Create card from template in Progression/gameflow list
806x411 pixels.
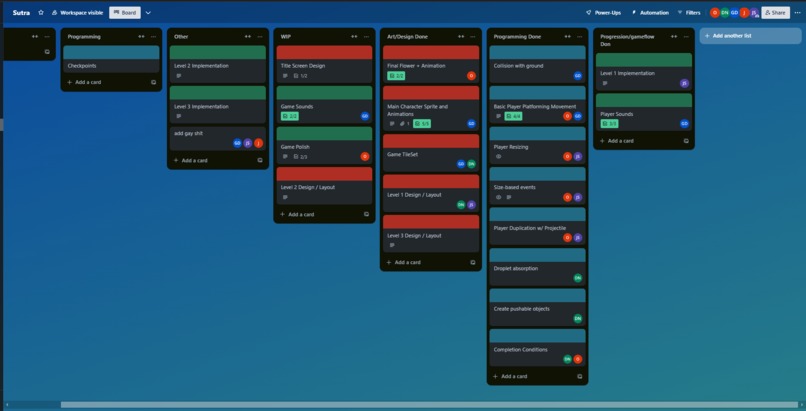point(686,141)
